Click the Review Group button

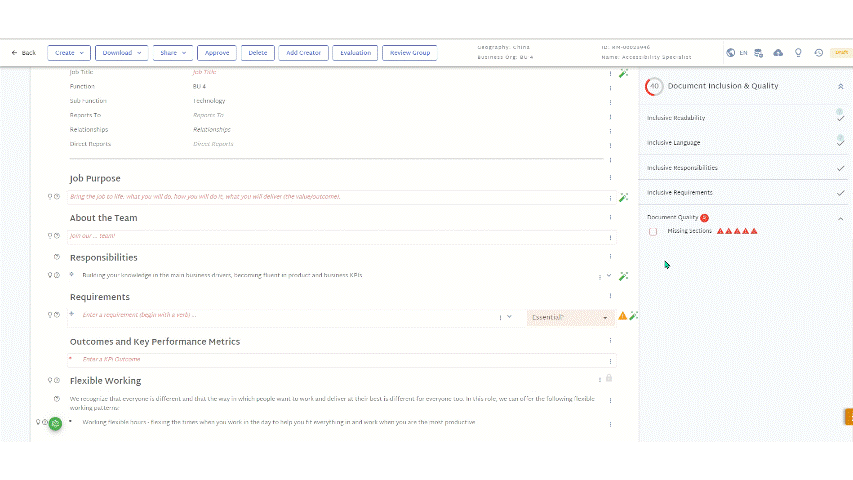pos(410,53)
